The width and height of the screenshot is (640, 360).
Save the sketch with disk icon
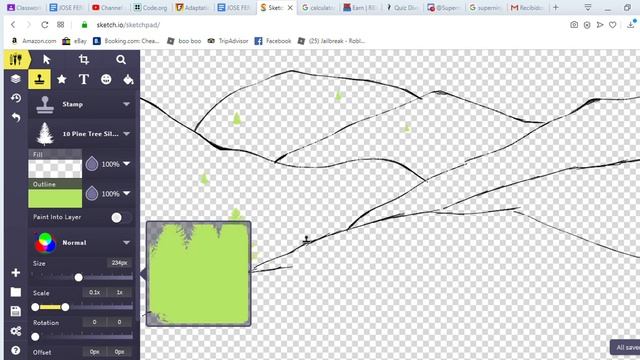tap(16, 311)
